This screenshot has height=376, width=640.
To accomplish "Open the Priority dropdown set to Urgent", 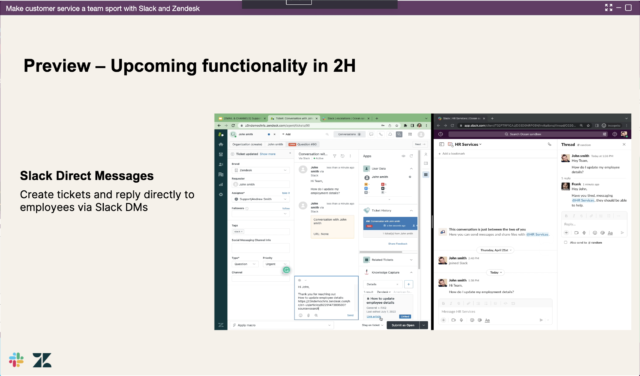I will coord(276,264).
